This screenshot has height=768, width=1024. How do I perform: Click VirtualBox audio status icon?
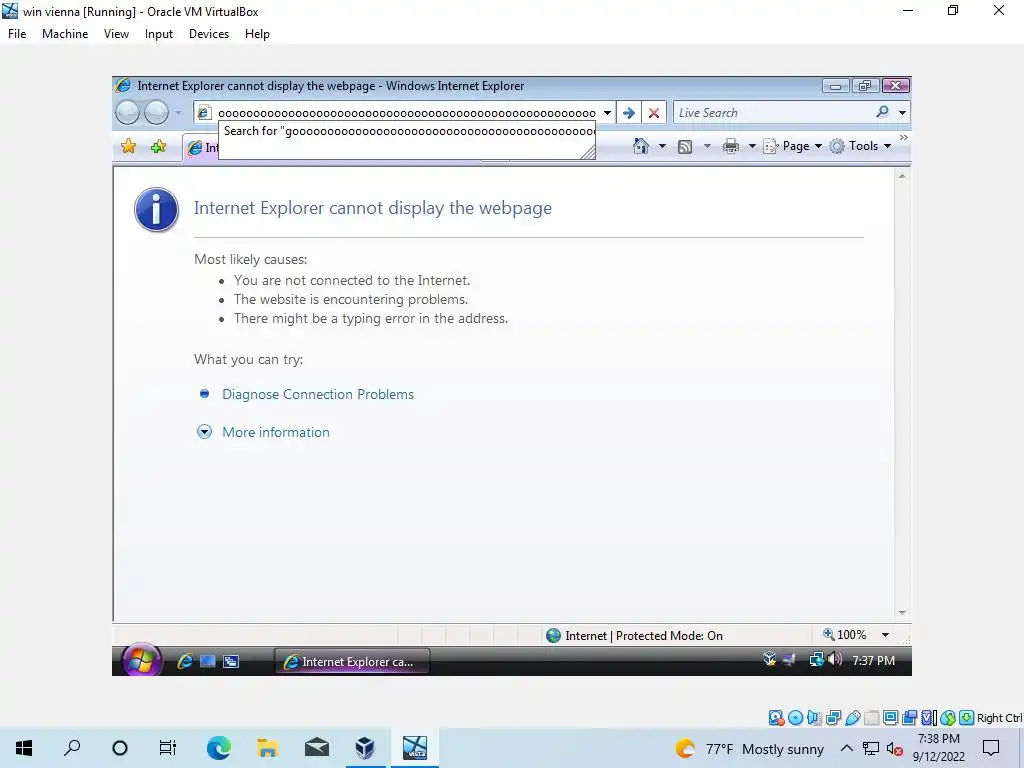(814, 718)
